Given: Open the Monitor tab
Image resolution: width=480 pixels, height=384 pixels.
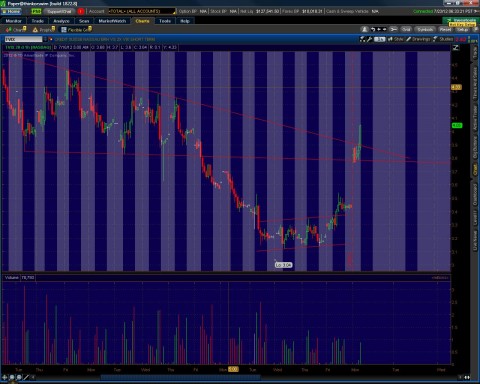Looking at the screenshot, I should (x=14, y=21).
